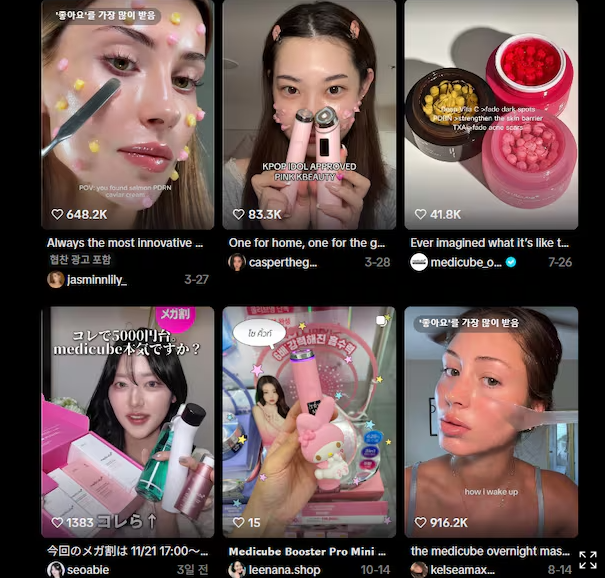
Task: Open the kelseamax profile avatar
Action: 419,570
